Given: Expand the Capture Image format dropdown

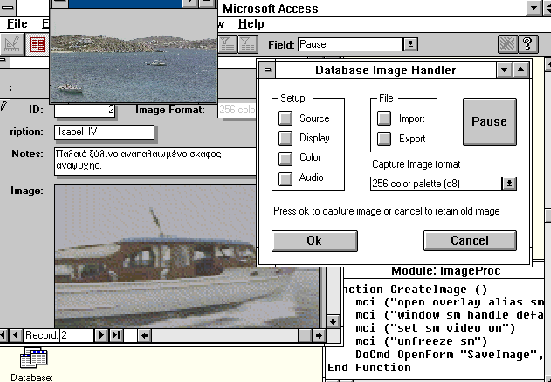Looking at the screenshot, I should click(510, 183).
